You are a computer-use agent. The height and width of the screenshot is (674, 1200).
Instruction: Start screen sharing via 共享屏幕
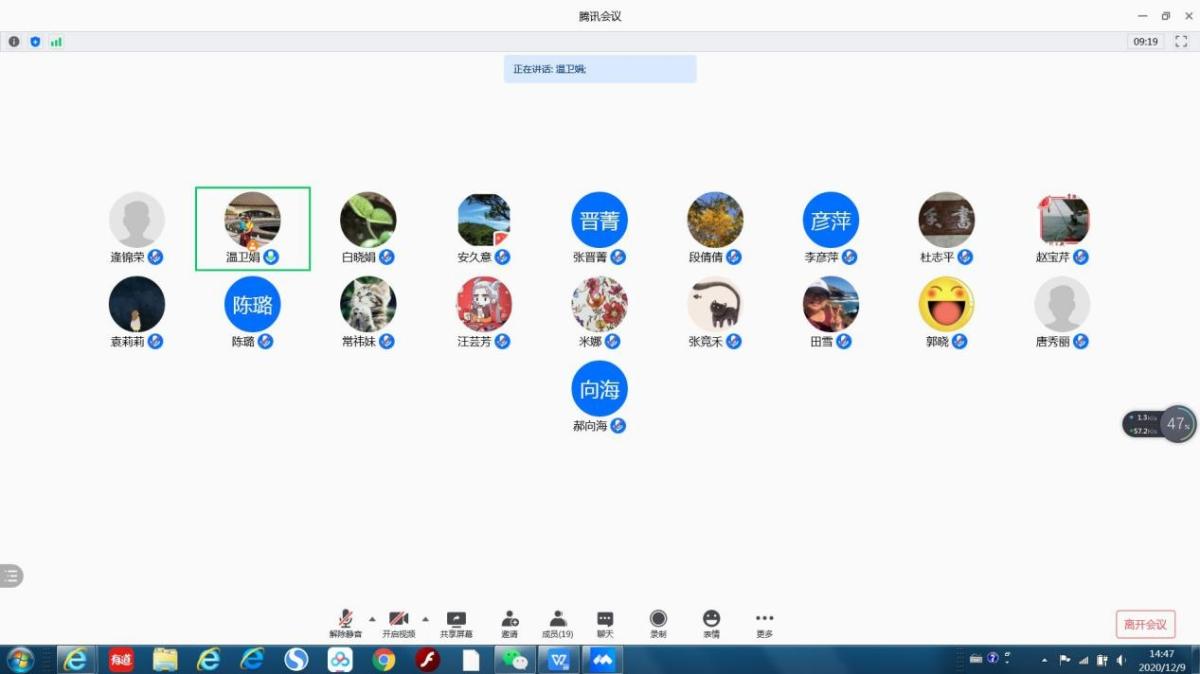click(x=456, y=623)
